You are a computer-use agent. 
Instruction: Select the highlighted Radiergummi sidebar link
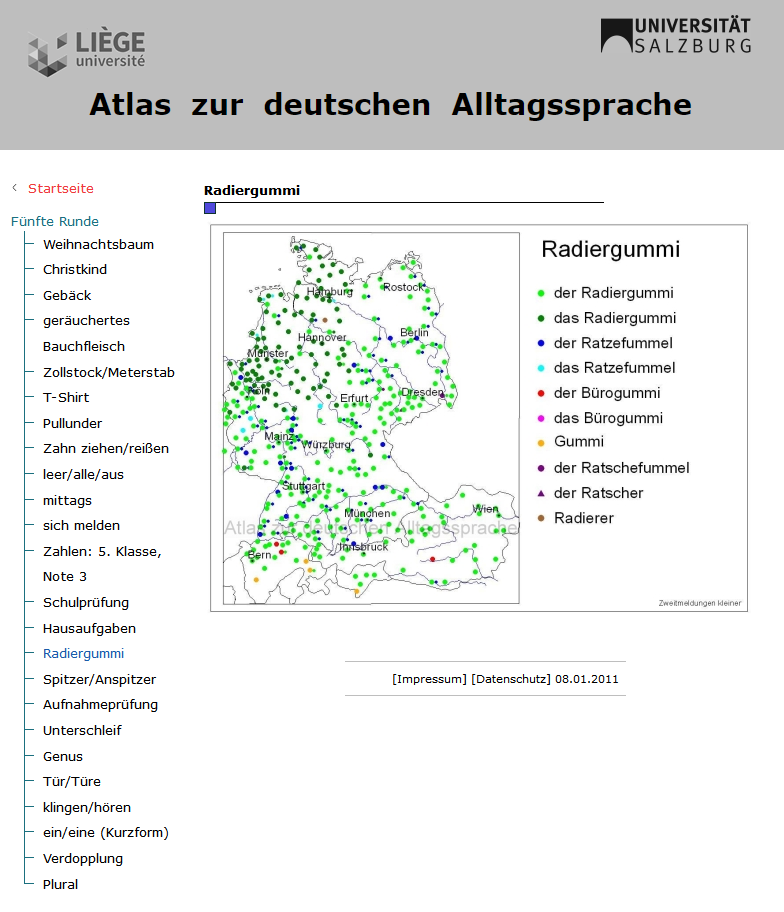[83, 654]
